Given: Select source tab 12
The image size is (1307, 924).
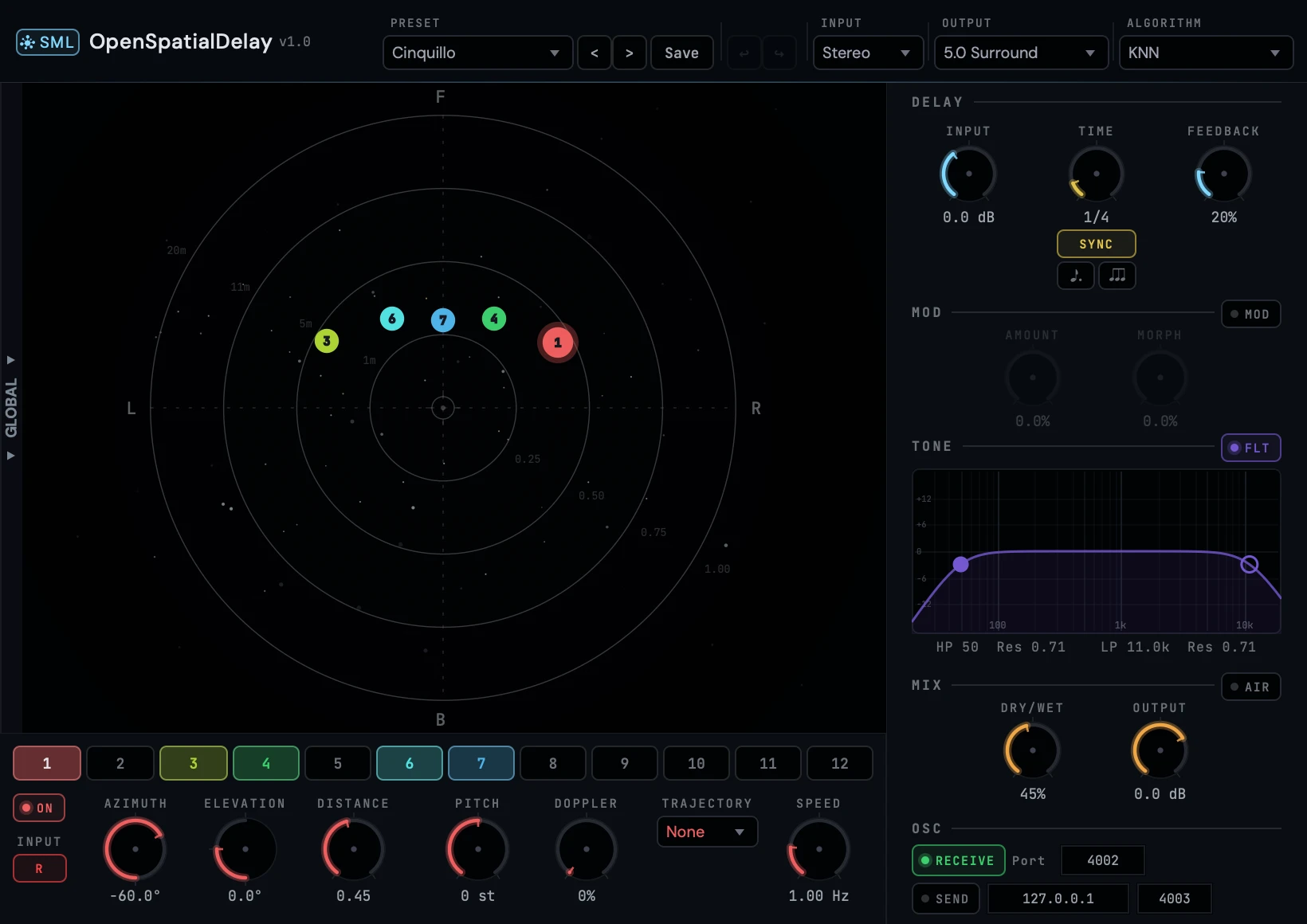Looking at the screenshot, I should pos(840,763).
